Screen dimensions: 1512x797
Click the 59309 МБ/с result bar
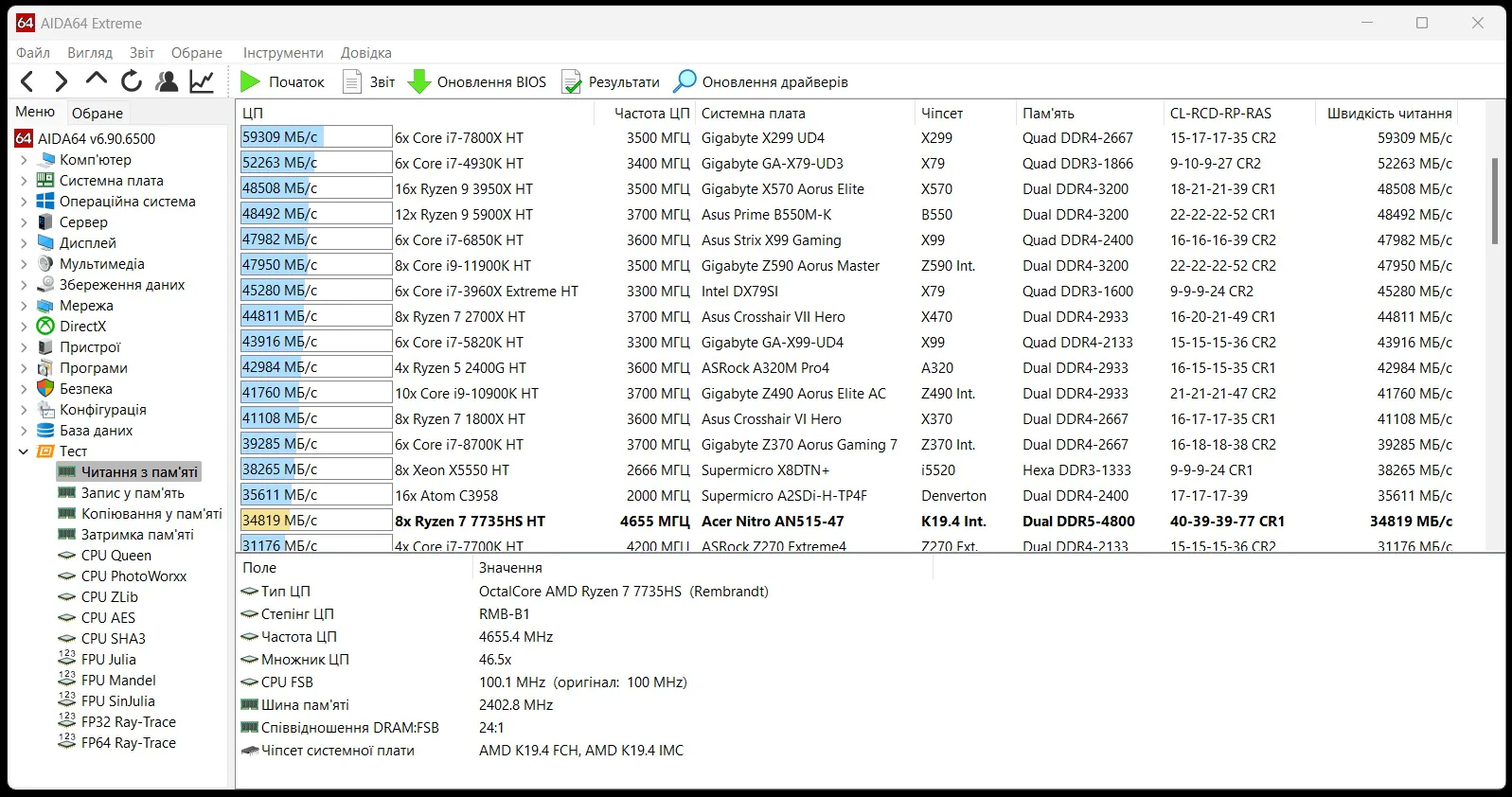pos(316,137)
